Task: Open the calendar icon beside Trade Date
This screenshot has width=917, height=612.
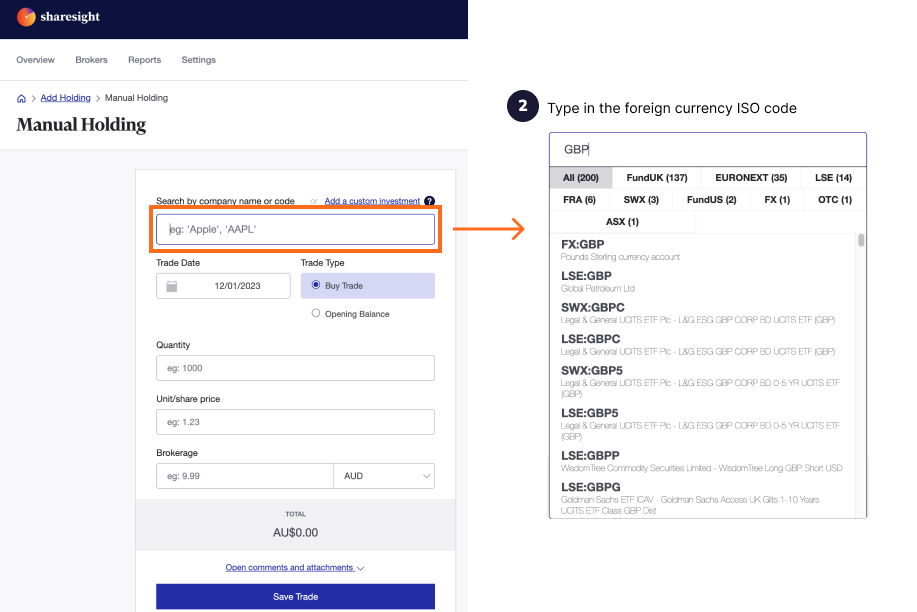Action: 173,285
